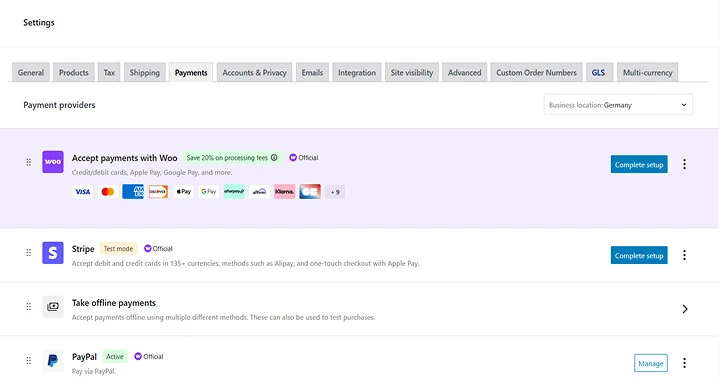
Task: Open the three-dot menu for Woo payments
Action: point(685,164)
